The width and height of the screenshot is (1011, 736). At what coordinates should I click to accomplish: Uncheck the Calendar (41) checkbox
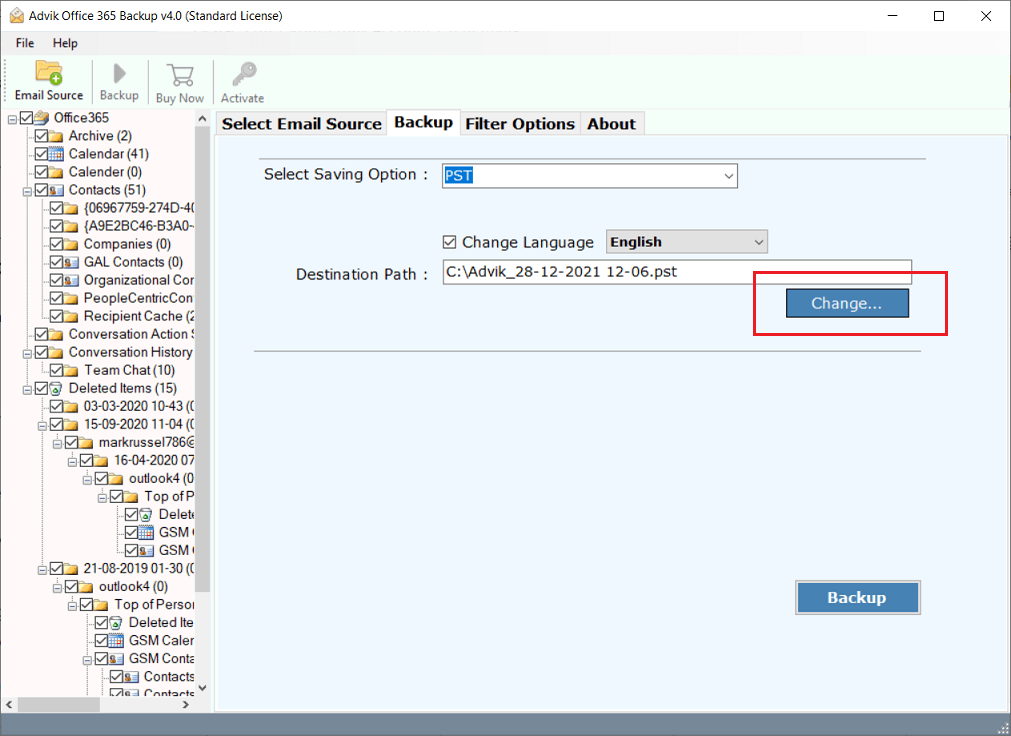(41, 154)
